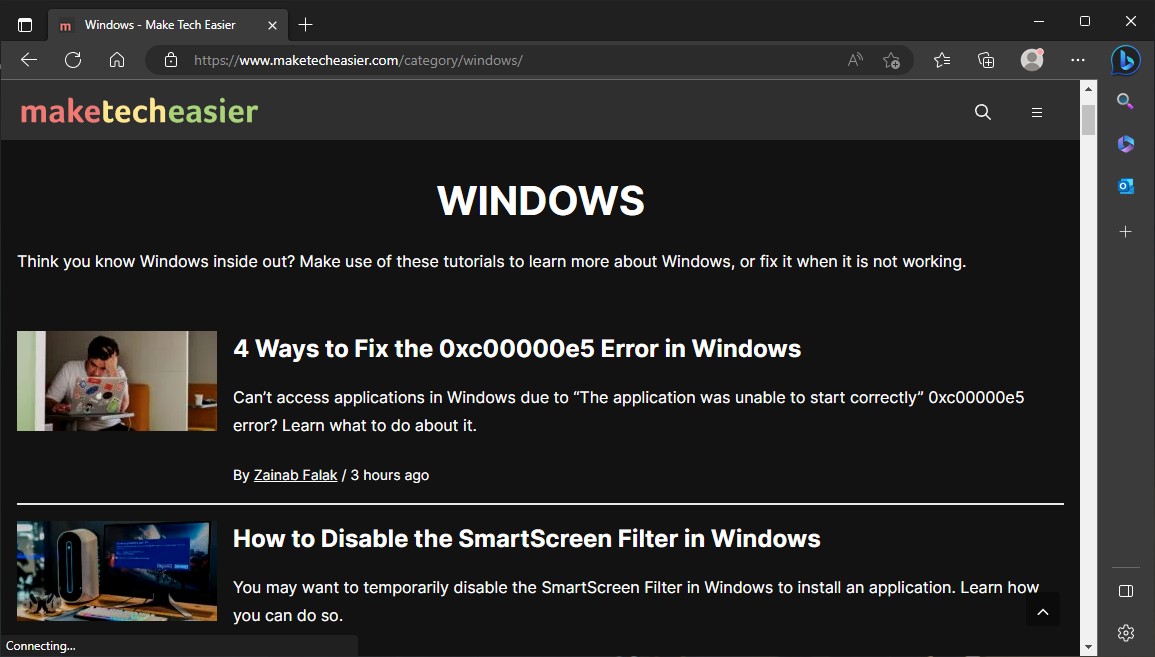Start Read aloud for this page

[x=854, y=60]
